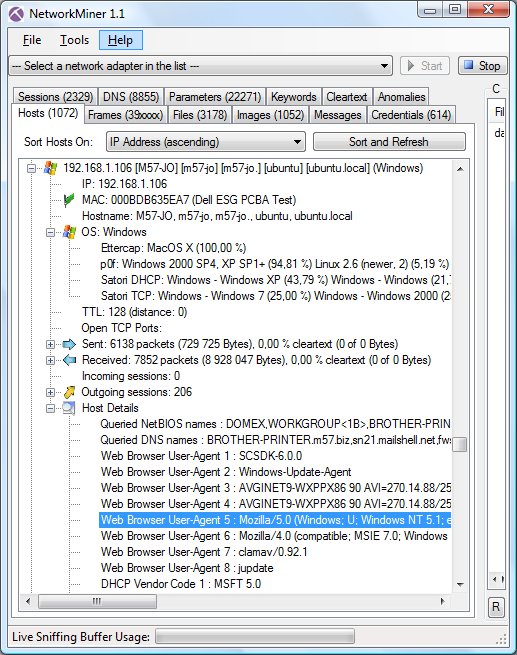Image resolution: width=517 pixels, height=655 pixels.
Task: Click the horizontal scroll left arrow
Action: pos(28,602)
